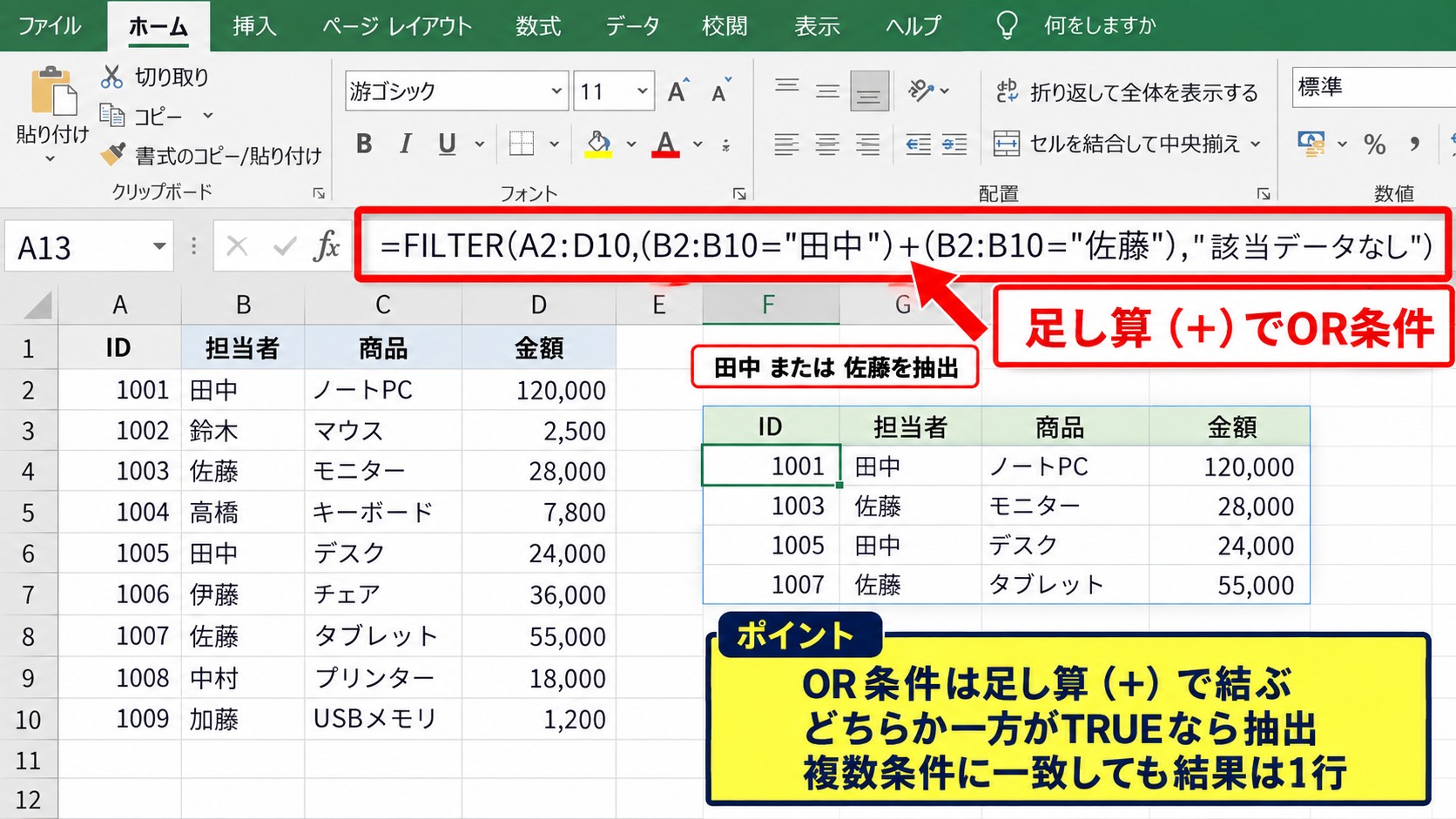Image resolution: width=1456 pixels, height=819 pixels.
Task: Click increase indent icon
Action: click(x=954, y=144)
